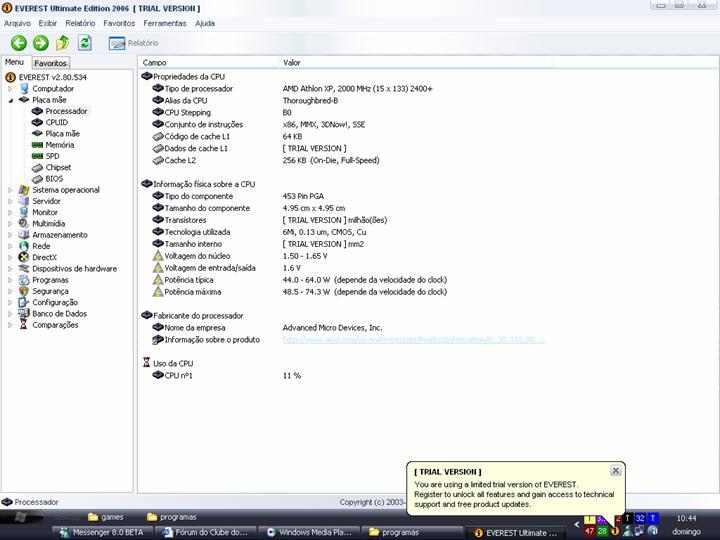
Task: Expand the Computador tree node
Action: tap(10, 89)
